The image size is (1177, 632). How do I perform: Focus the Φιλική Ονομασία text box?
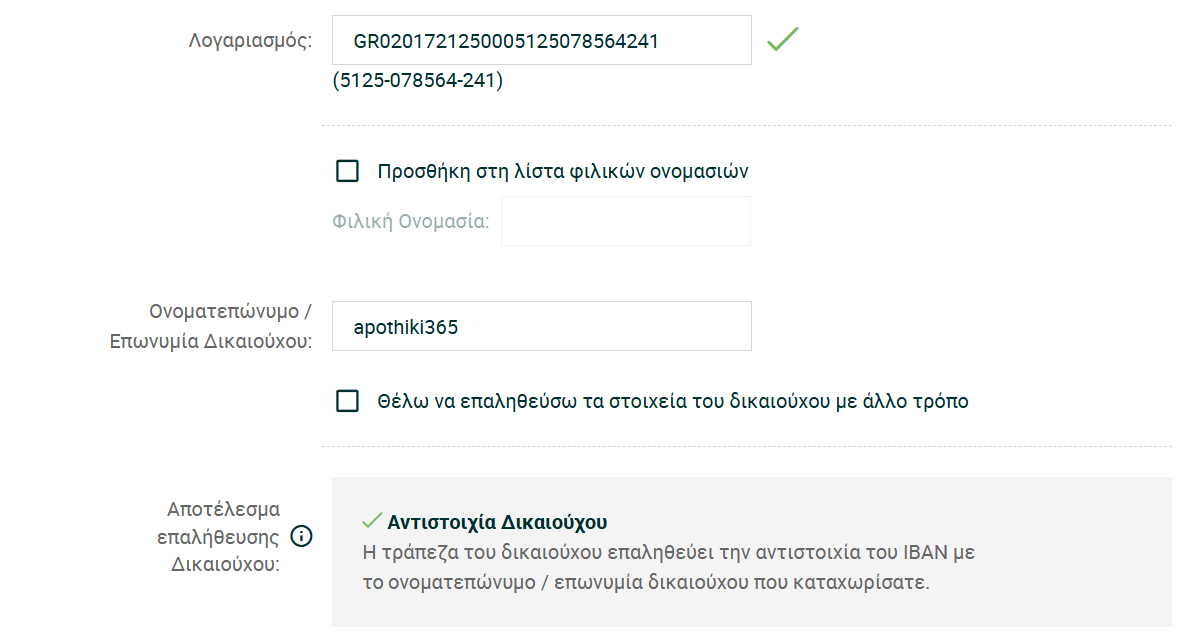click(x=625, y=221)
